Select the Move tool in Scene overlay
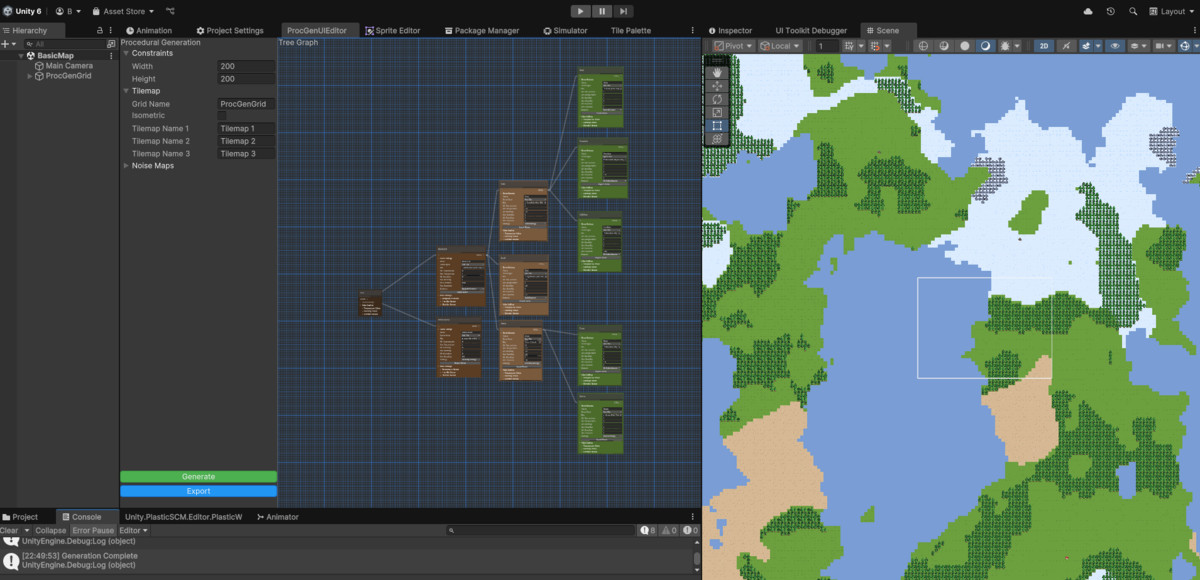Viewport: 1200px width, 580px height. point(717,87)
